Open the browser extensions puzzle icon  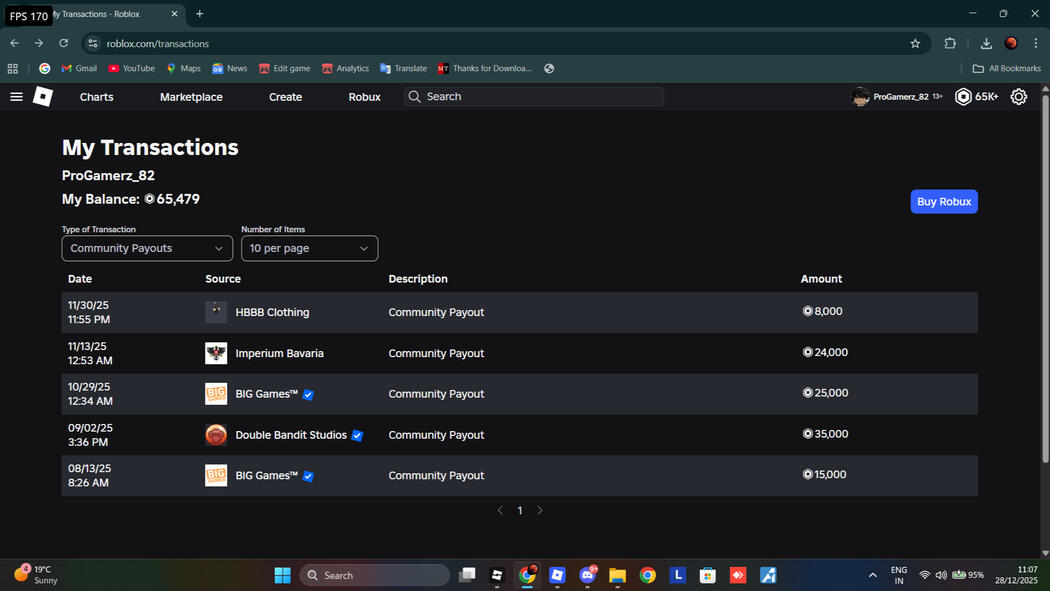950,44
